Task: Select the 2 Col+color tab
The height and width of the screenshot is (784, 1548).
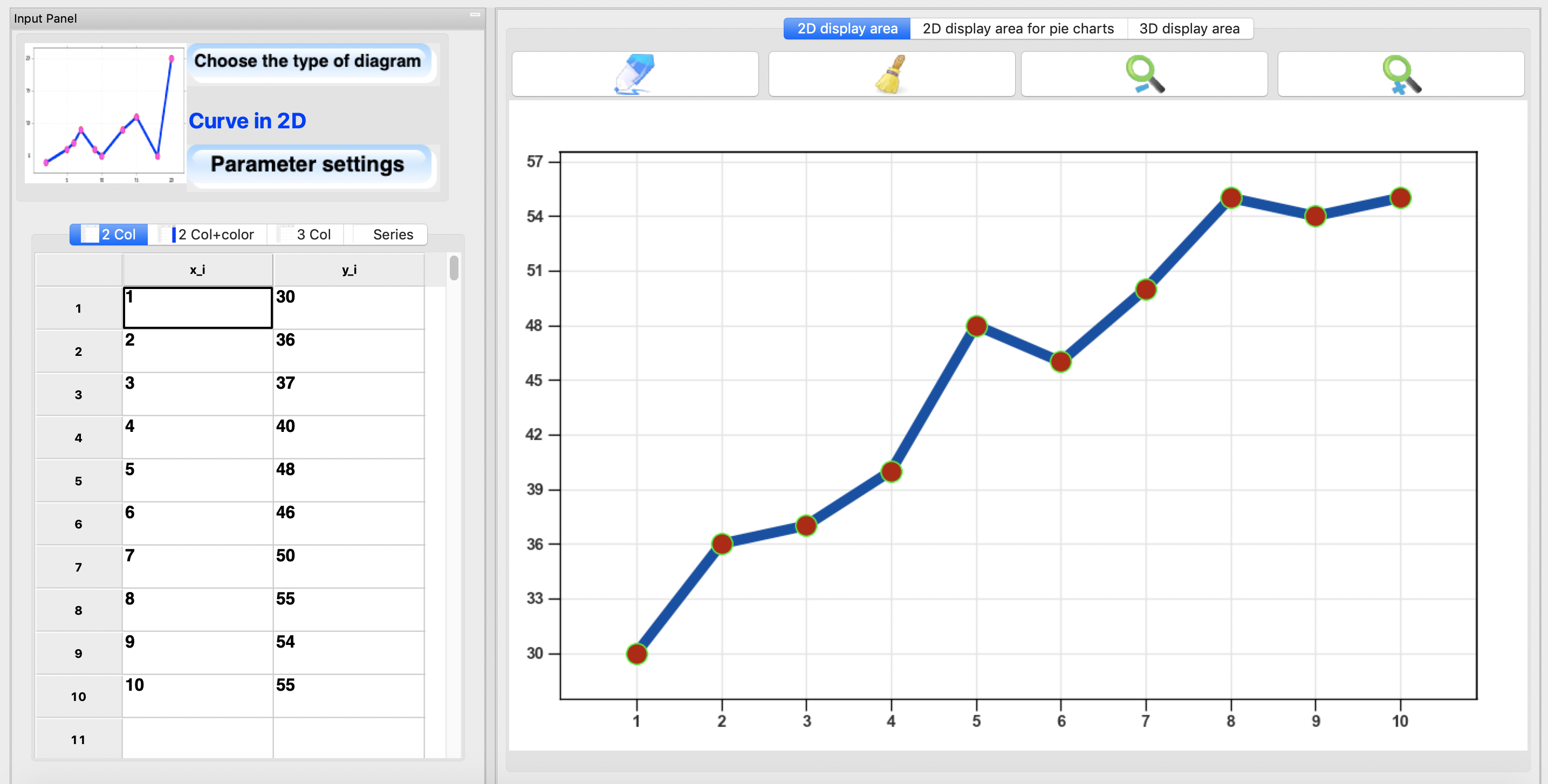Action: pyautogui.click(x=207, y=235)
